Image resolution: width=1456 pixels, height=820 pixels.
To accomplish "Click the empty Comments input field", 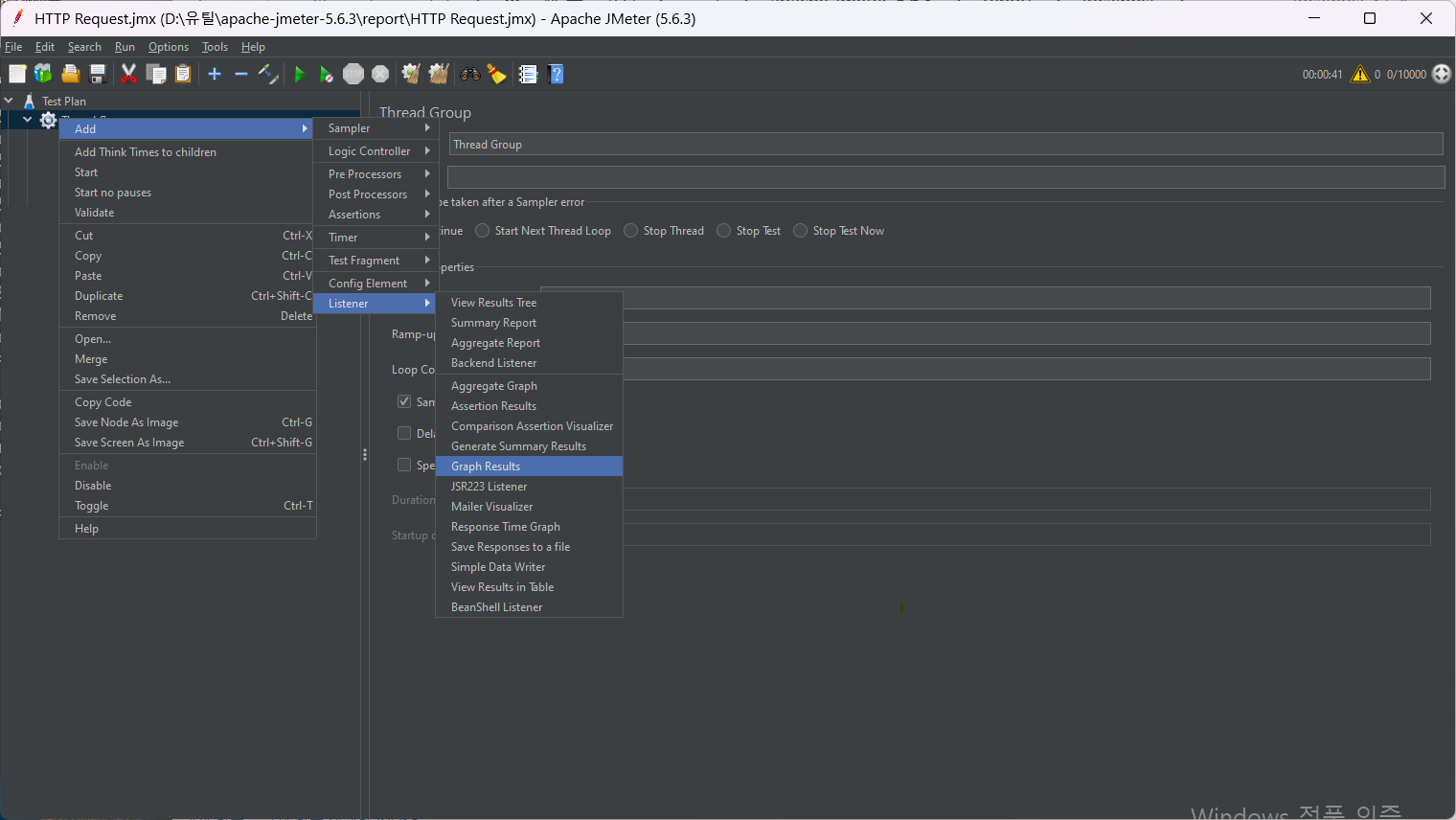I will tap(945, 177).
